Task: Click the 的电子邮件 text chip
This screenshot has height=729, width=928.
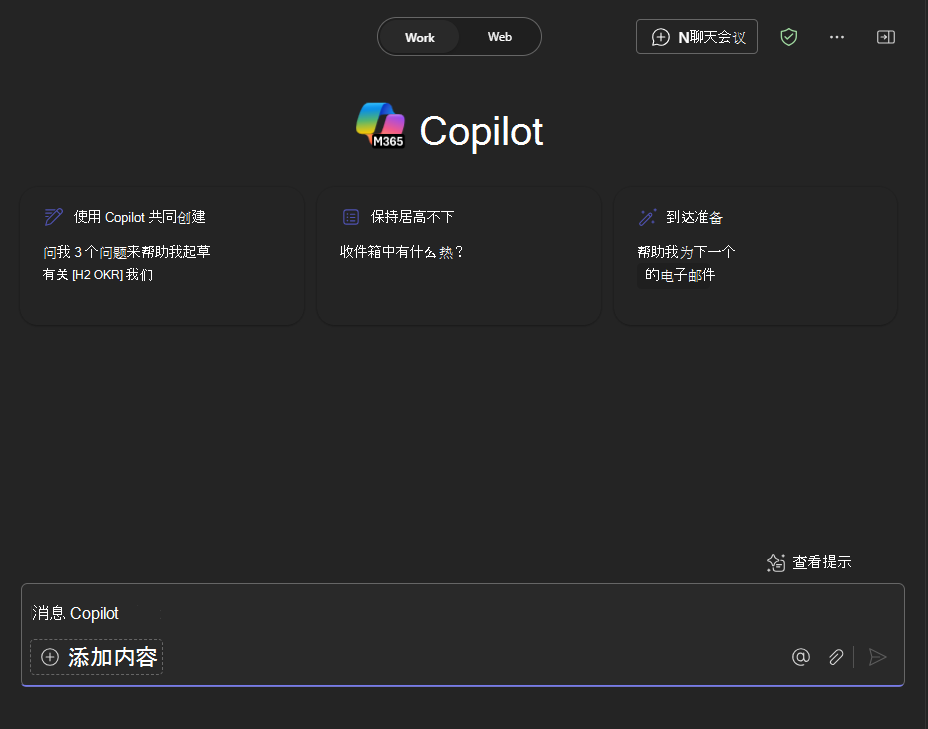Action: click(x=680, y=275)
